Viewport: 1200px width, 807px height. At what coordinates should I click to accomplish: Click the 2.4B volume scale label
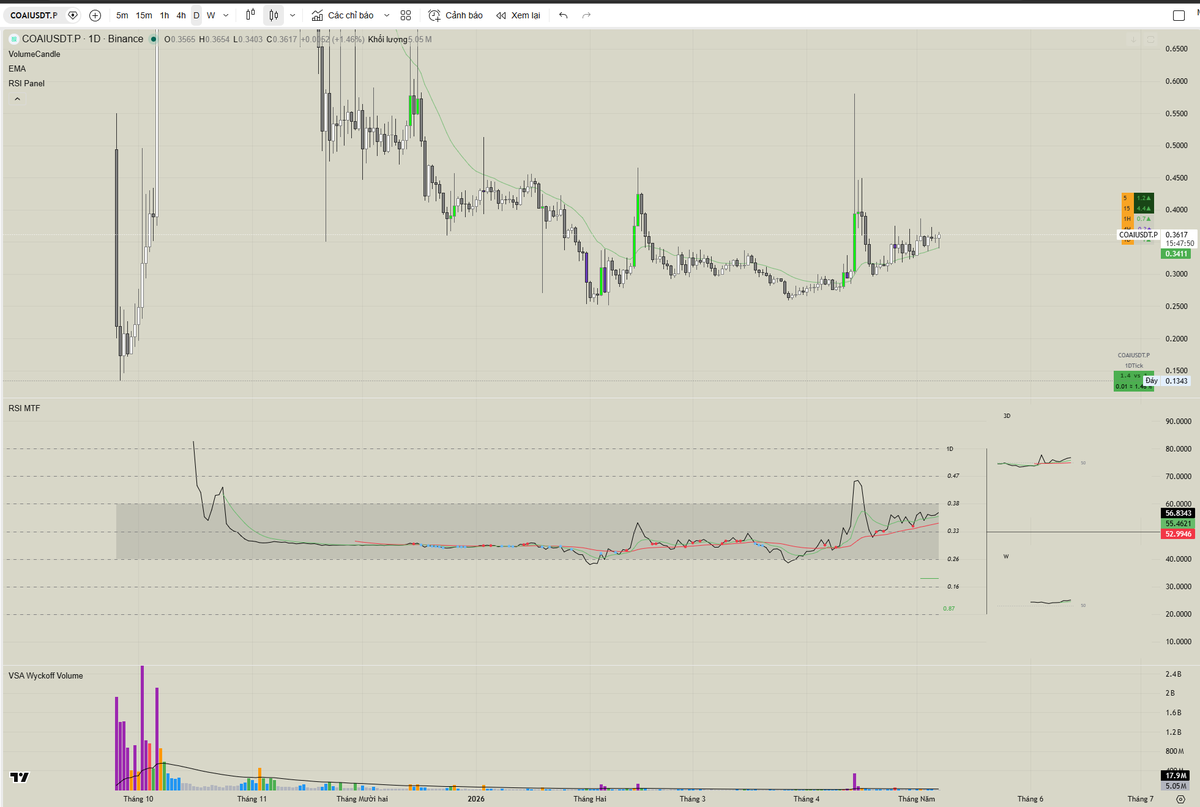1174,674
